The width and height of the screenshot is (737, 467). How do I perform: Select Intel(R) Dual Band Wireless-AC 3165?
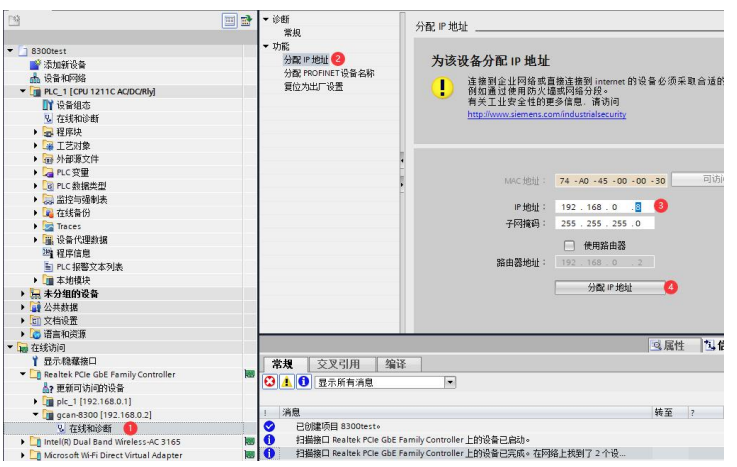tap(112, 442)
